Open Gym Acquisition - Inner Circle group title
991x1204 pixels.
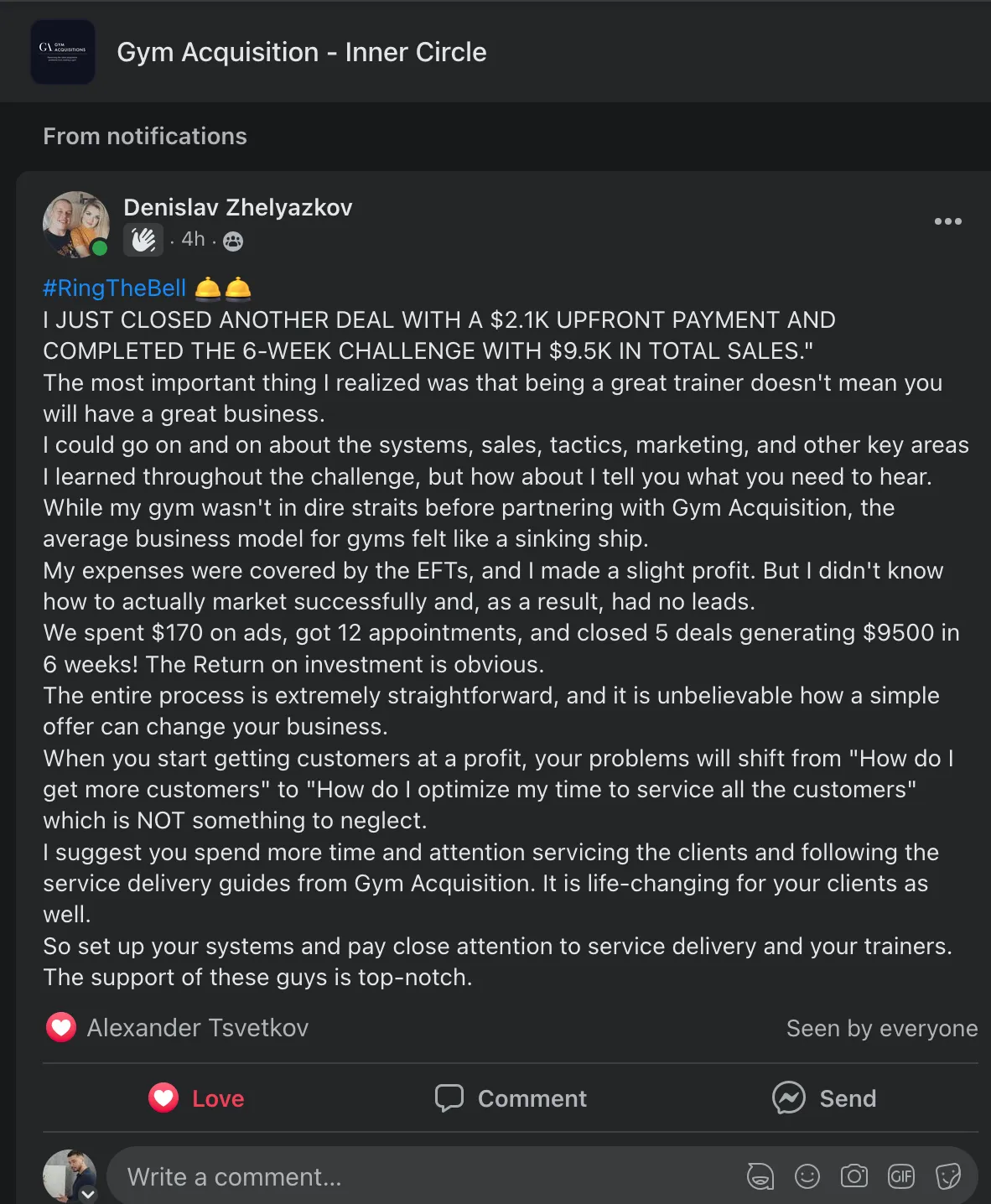click(x=301, y=52)
